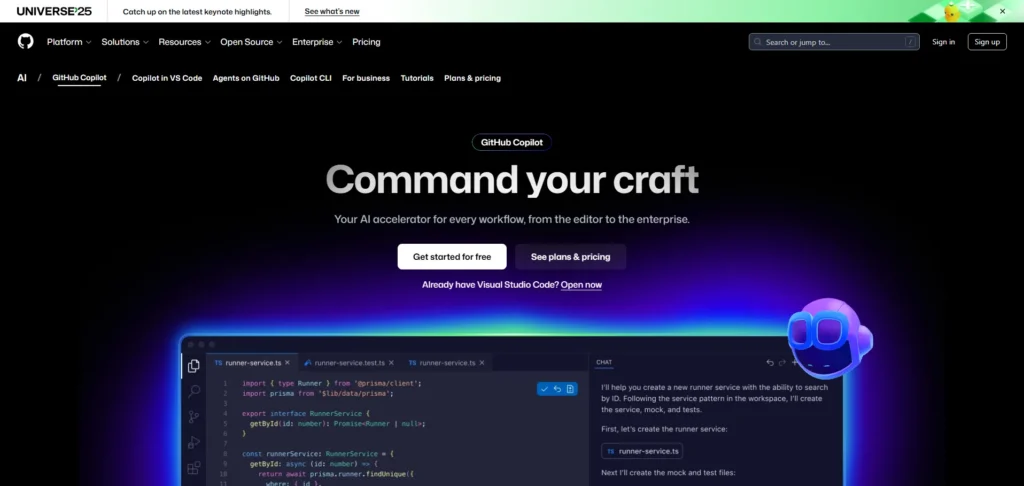
Task: Click the GitHub Copilot pill badge above the headline
Action: [511, 142]
